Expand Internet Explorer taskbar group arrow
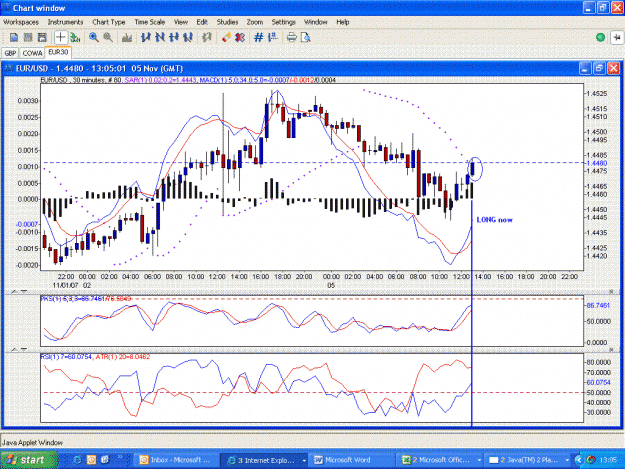The image size is (625, 469). 304,461
